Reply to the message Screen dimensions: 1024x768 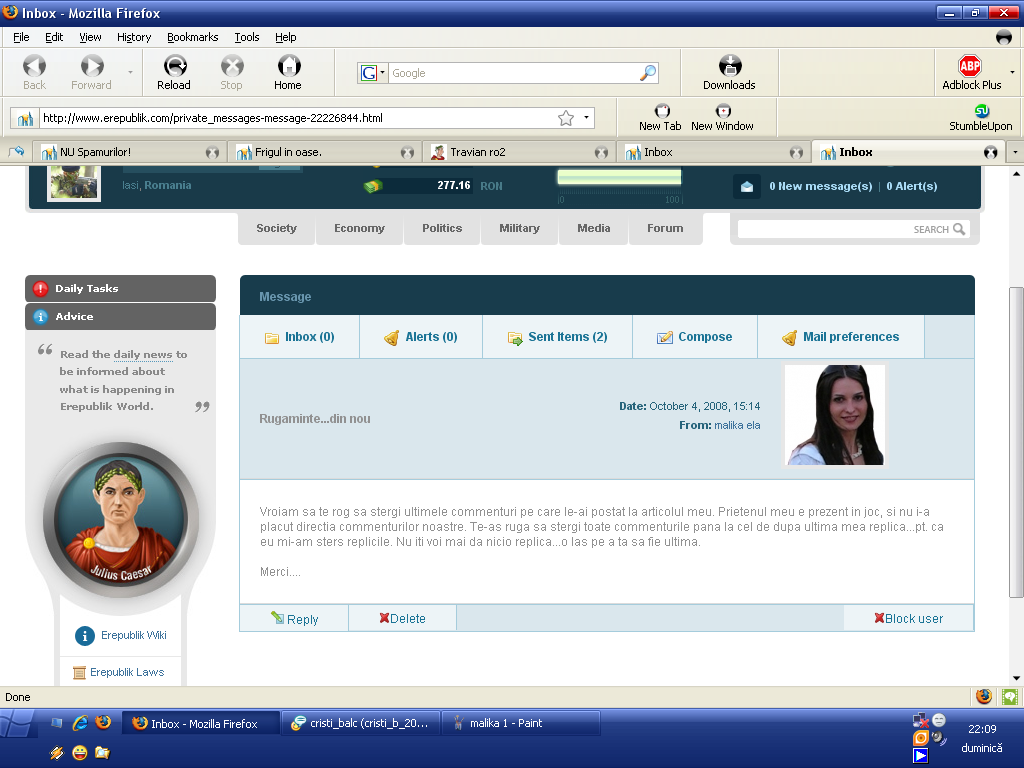pyautogui.click(x=295, y=619)
